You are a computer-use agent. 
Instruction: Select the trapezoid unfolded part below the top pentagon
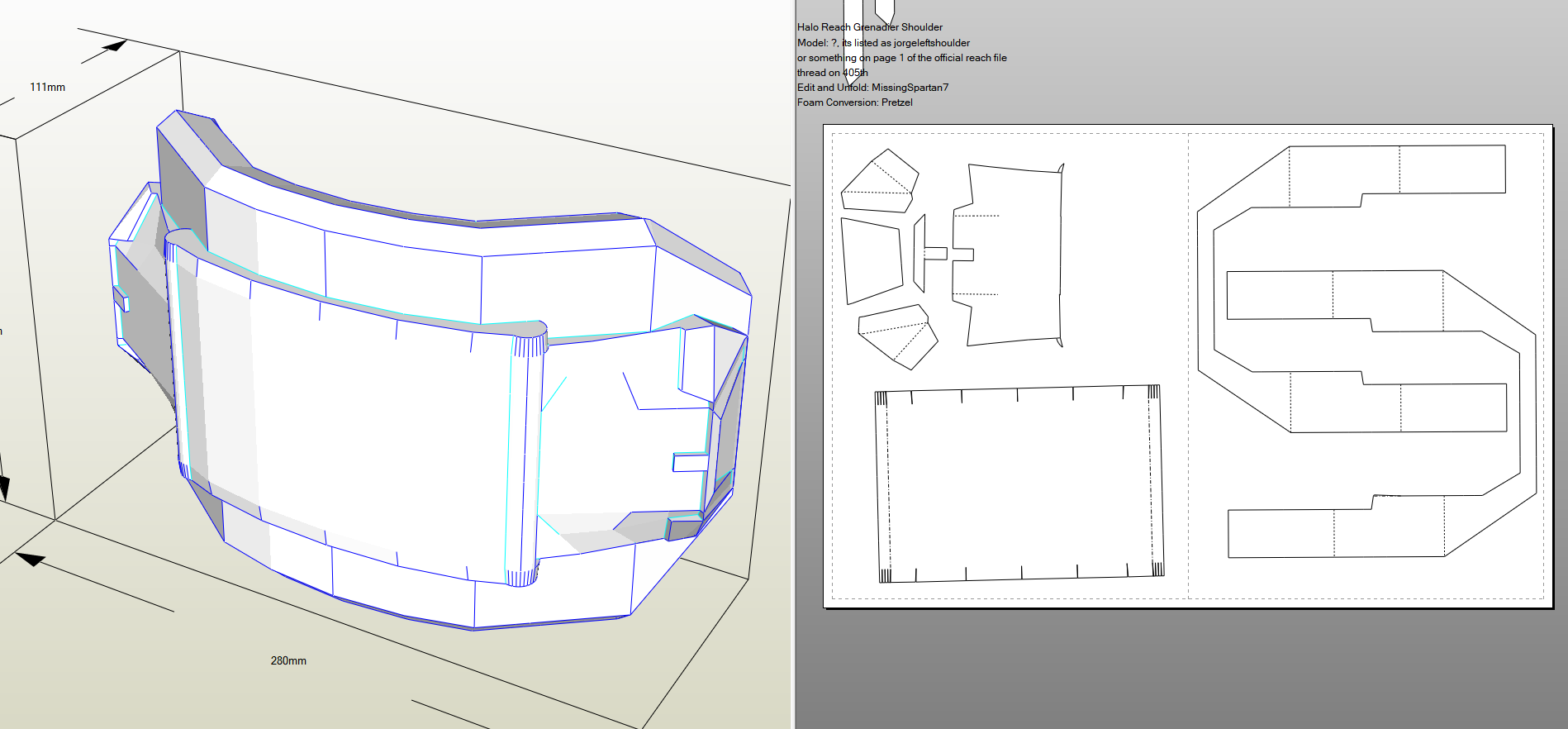point(872,260)
